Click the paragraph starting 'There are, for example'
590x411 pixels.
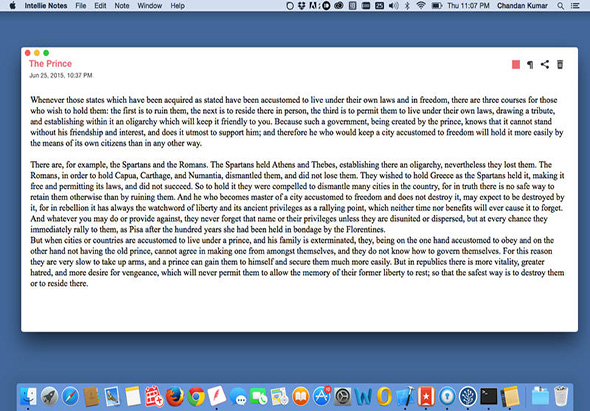(297, 197)
